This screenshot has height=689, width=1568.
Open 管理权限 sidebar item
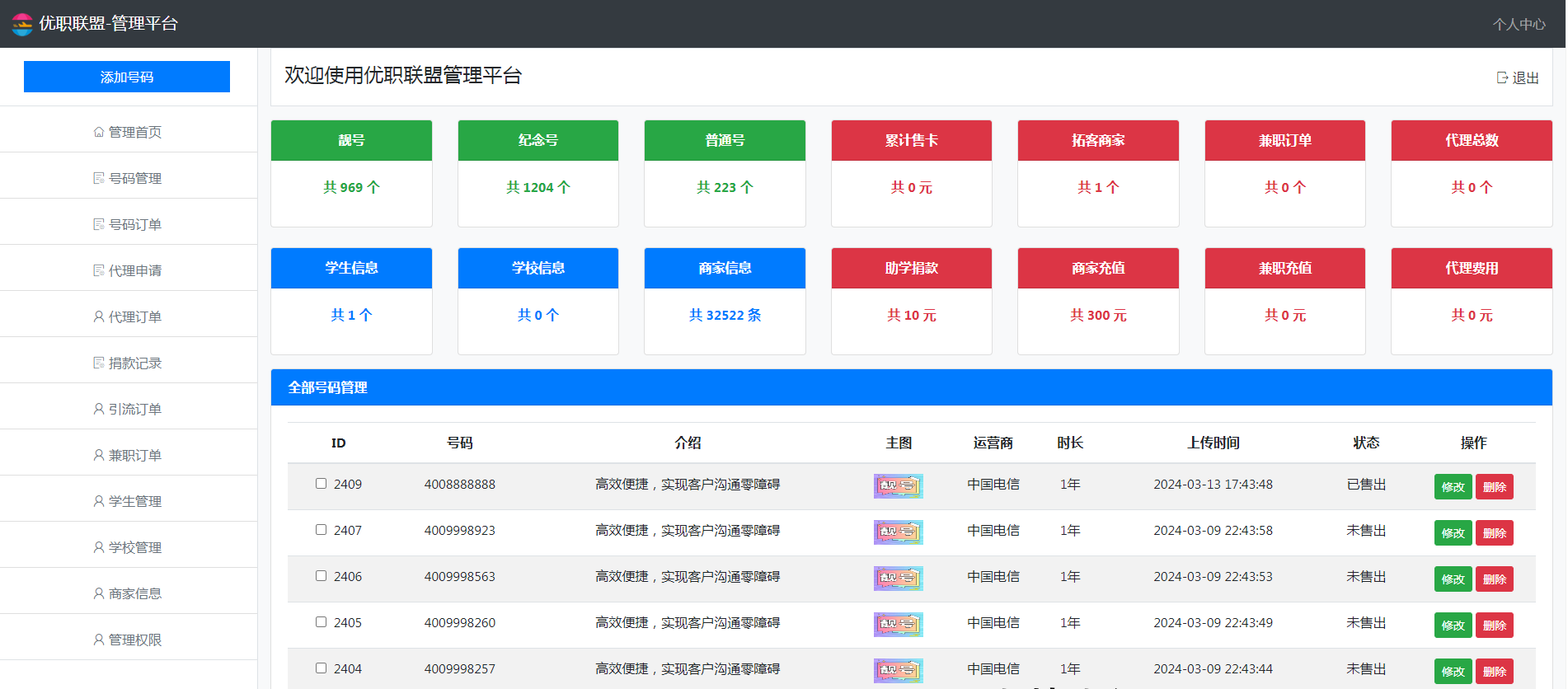point(128,640)
